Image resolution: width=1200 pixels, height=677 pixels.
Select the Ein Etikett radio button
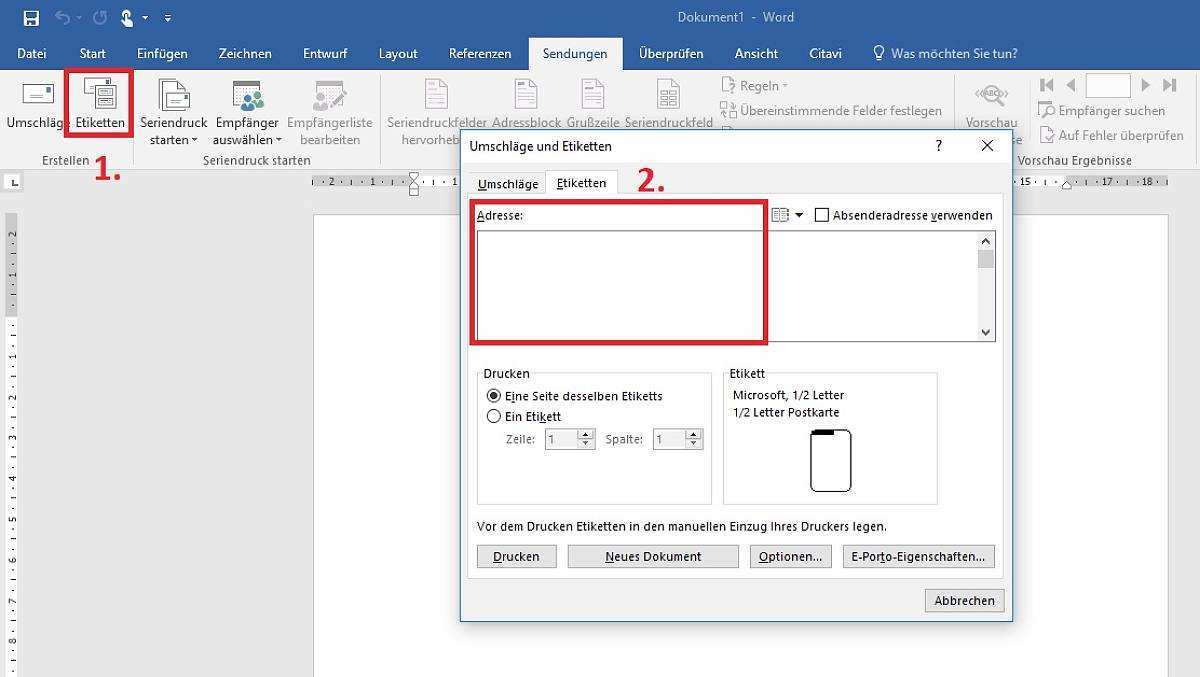pyautogui.click(x=493, y=416)
